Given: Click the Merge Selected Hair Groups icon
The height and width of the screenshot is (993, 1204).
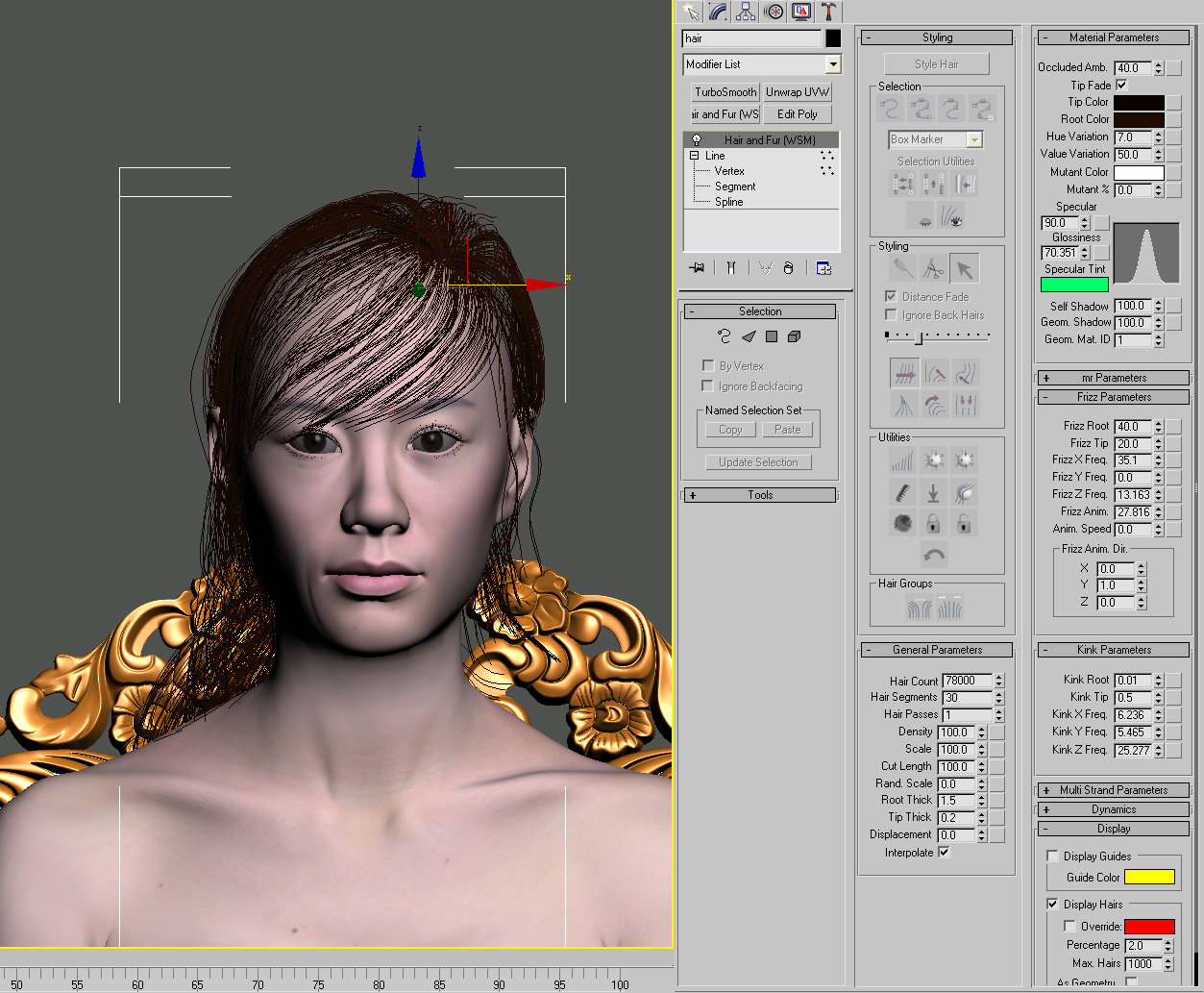Looking at the screenshot, I should click(949, 607).
